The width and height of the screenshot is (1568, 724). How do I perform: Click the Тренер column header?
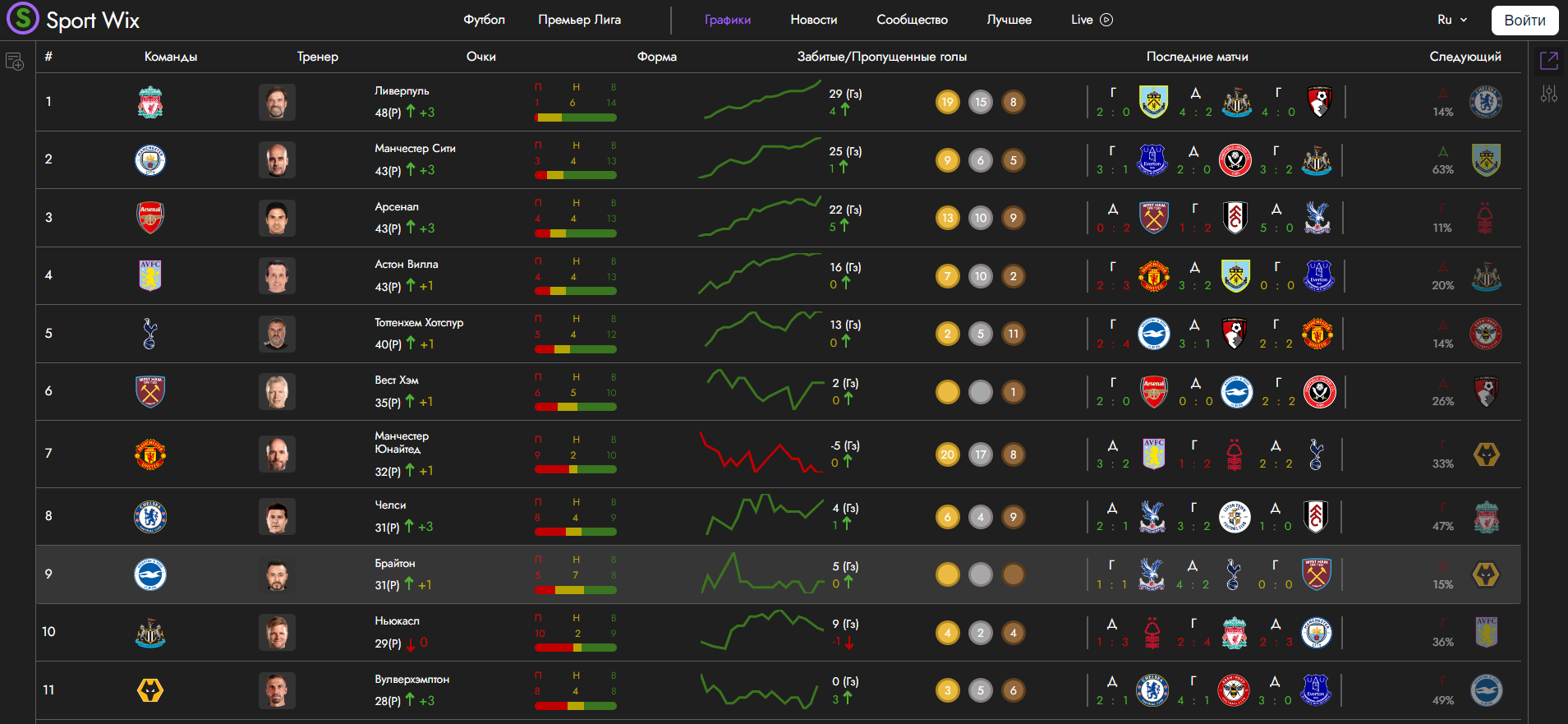[317, 57]
